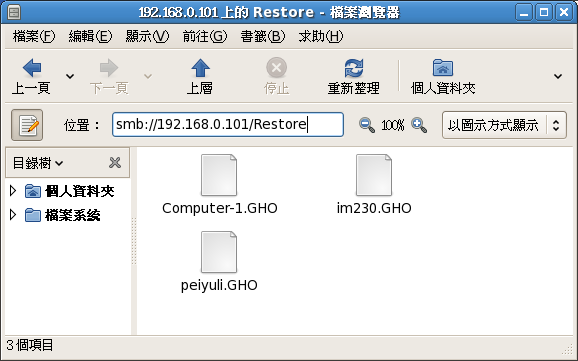Viewport: 578px width, 361px height.
Task: Click the 100% zoom level label
Action: 393,125
